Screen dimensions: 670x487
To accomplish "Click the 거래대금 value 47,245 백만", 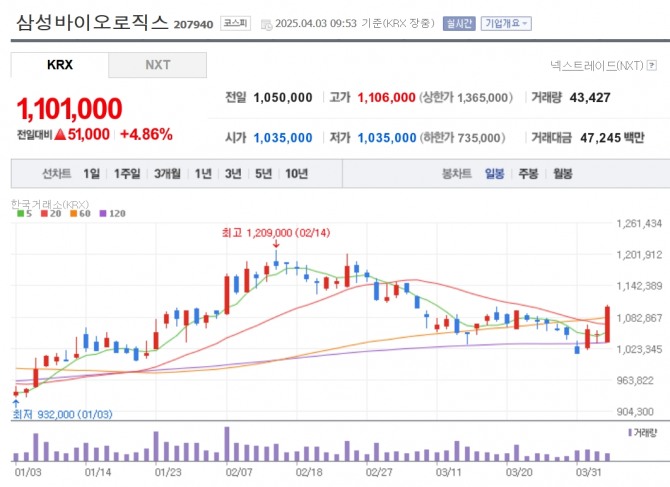I will (612, 138).
